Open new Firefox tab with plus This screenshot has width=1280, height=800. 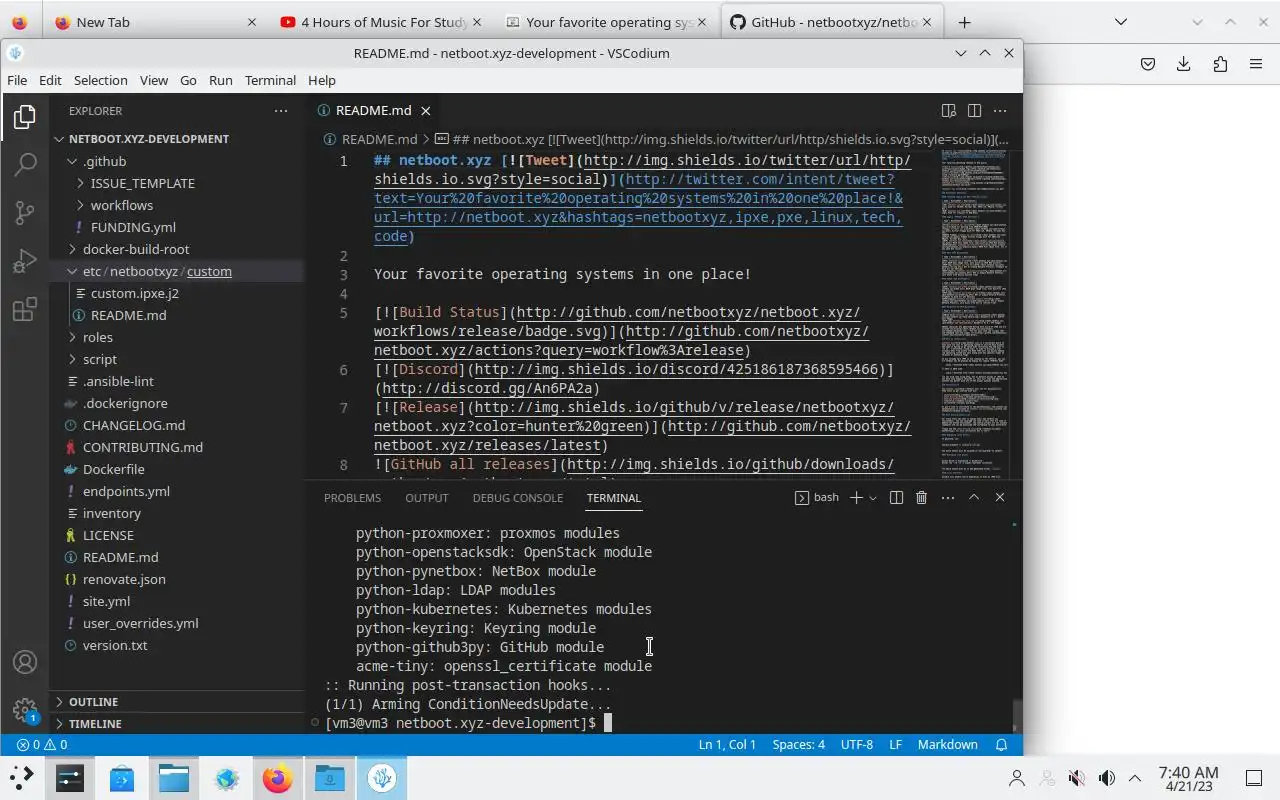964,22
